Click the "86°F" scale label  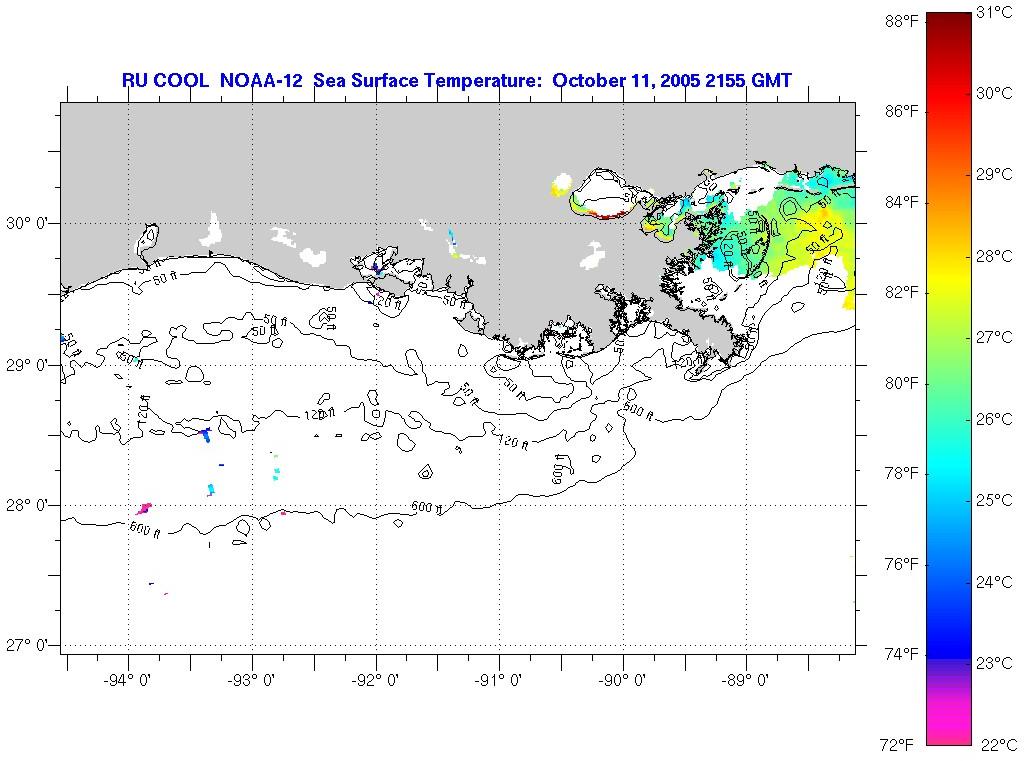(x=901, y=112)
